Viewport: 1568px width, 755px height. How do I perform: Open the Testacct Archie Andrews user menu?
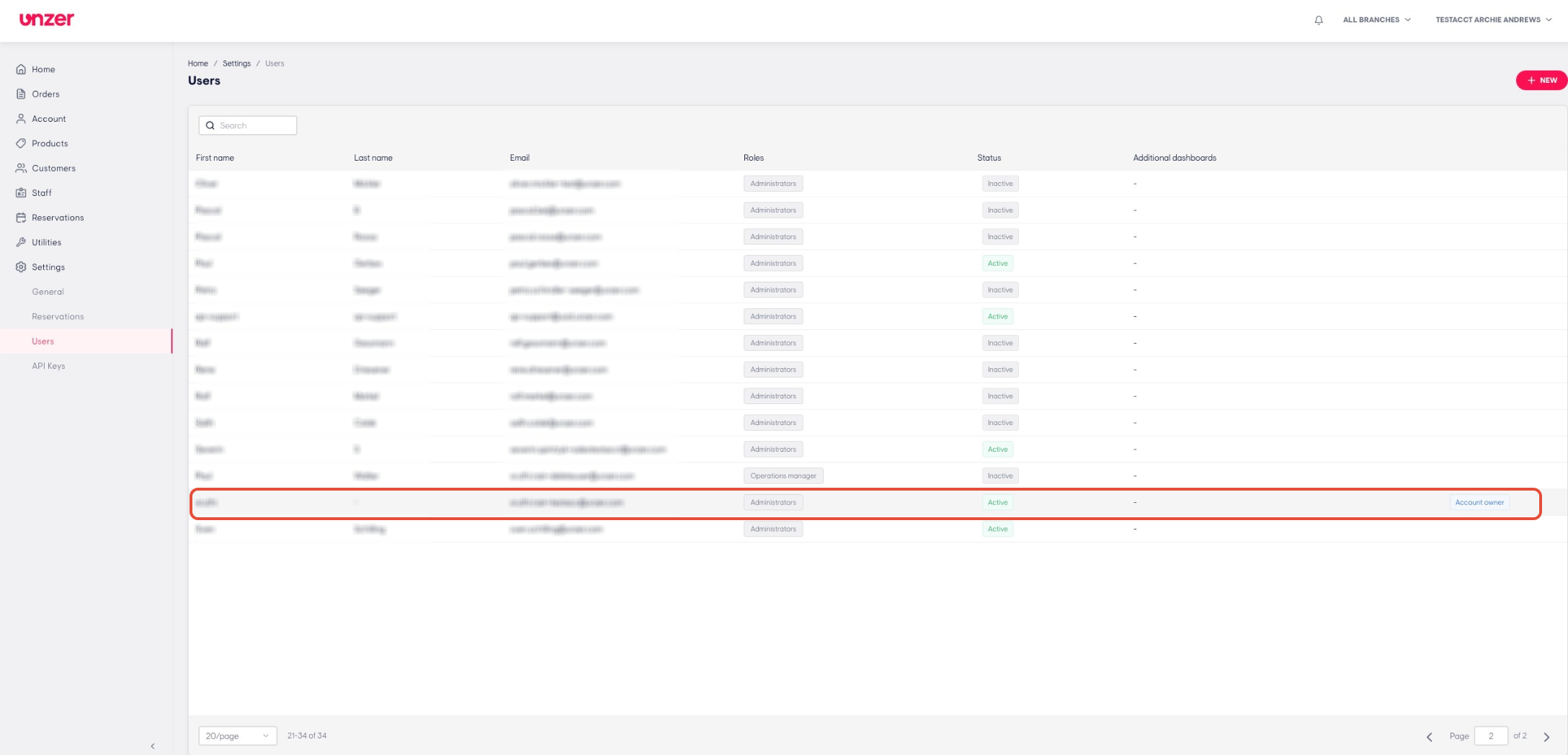click(x=1493, y=20)
